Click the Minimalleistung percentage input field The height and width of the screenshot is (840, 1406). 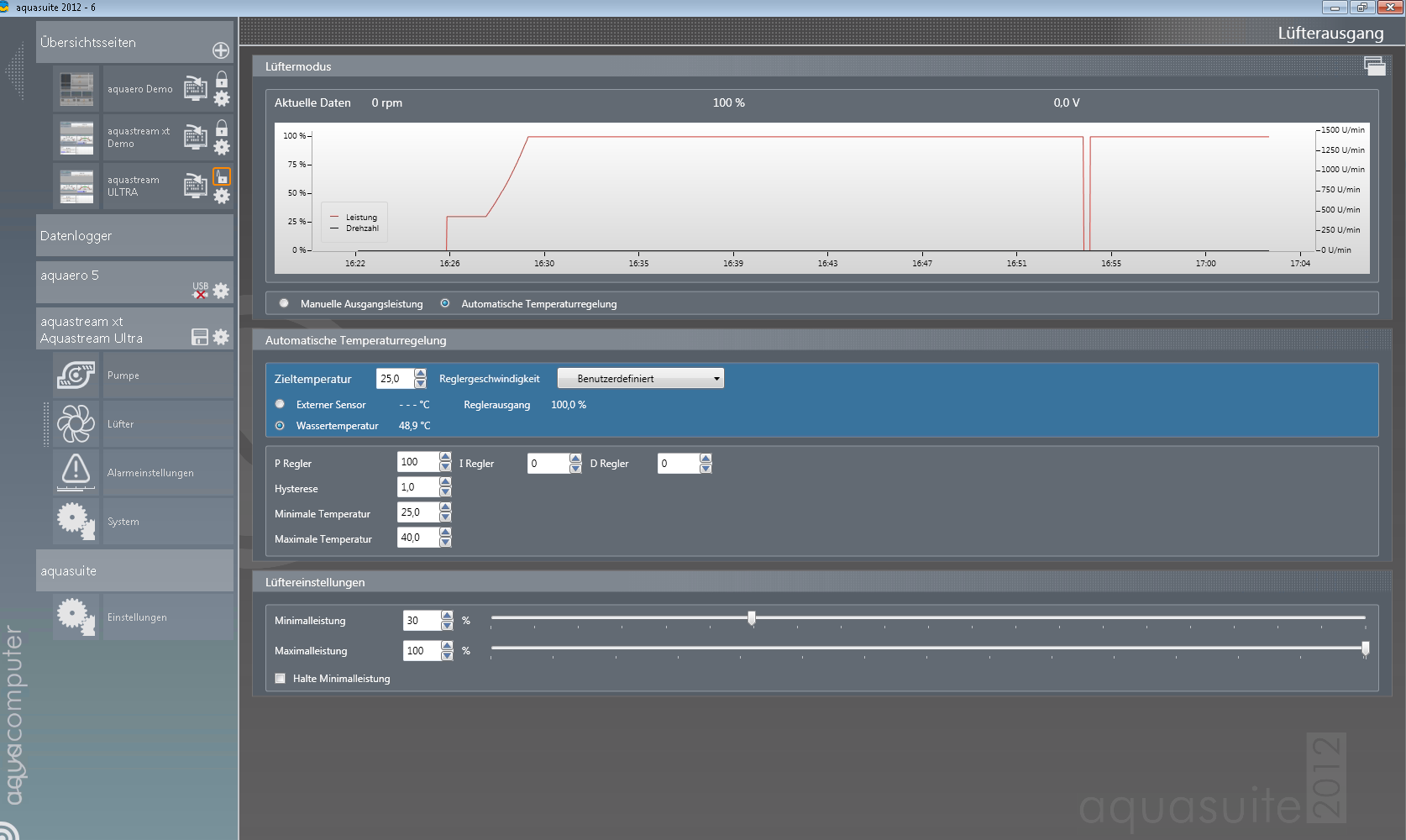[x=422, y=621]
